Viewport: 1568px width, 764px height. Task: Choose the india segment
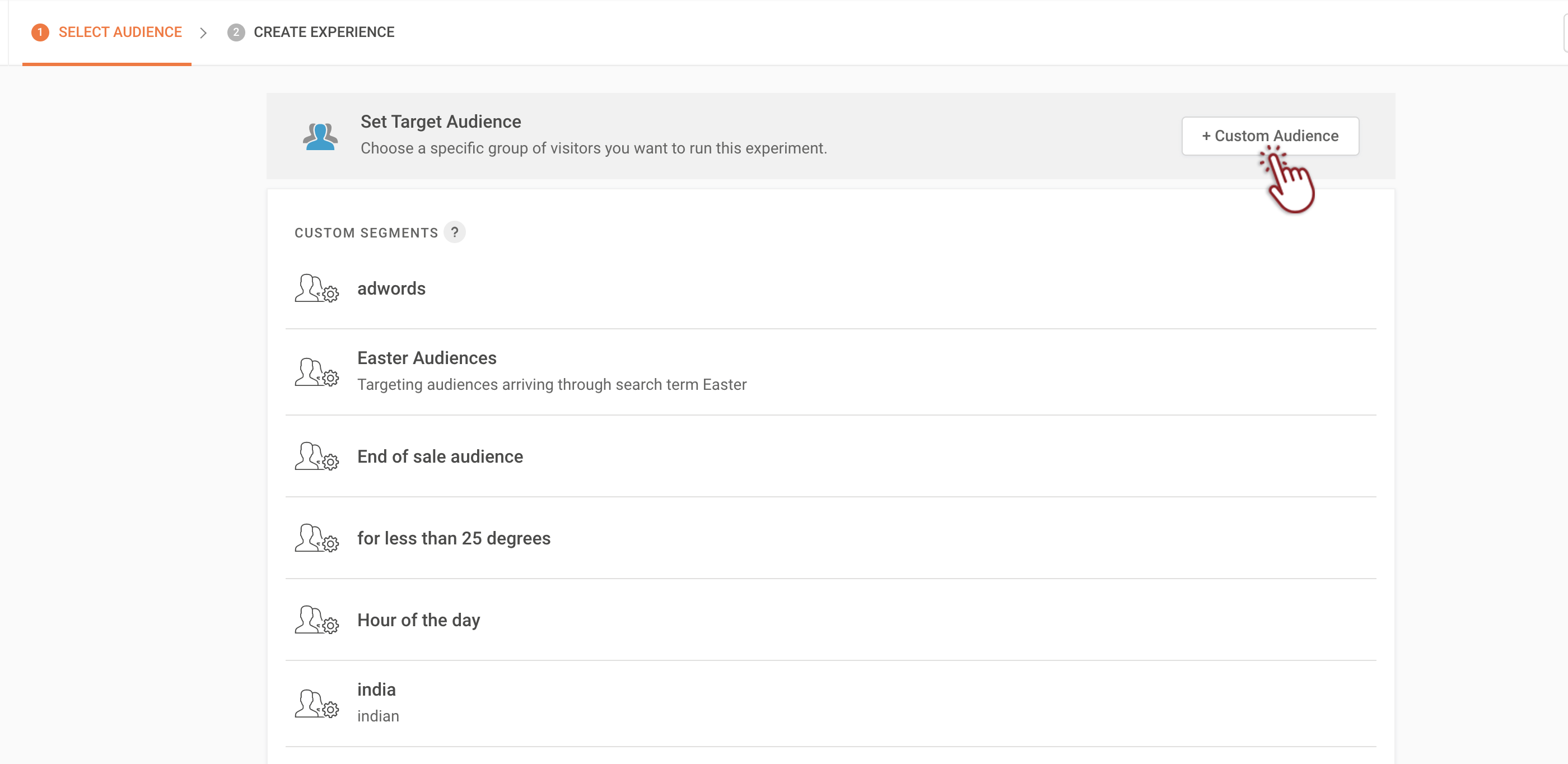376,690
